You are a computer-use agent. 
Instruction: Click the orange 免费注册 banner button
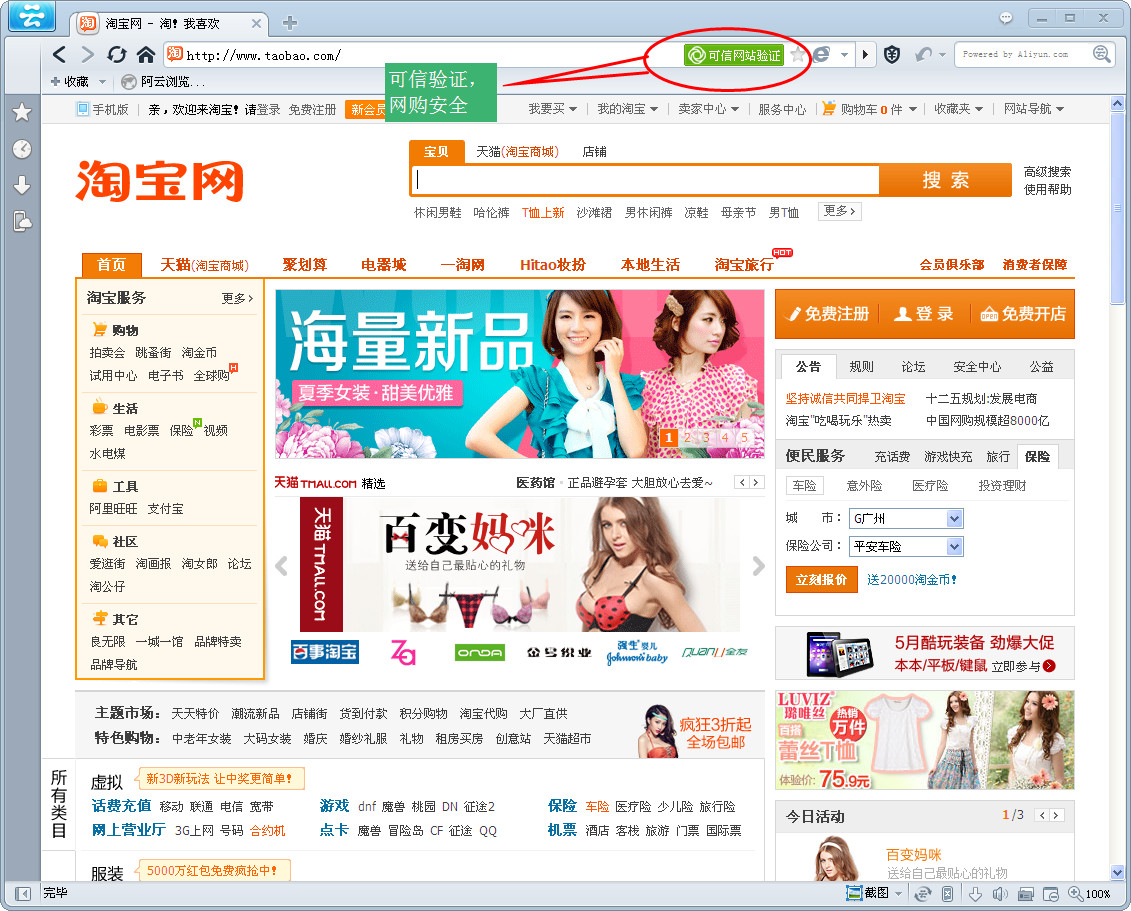pyautogui.click(x=829, y=314)
